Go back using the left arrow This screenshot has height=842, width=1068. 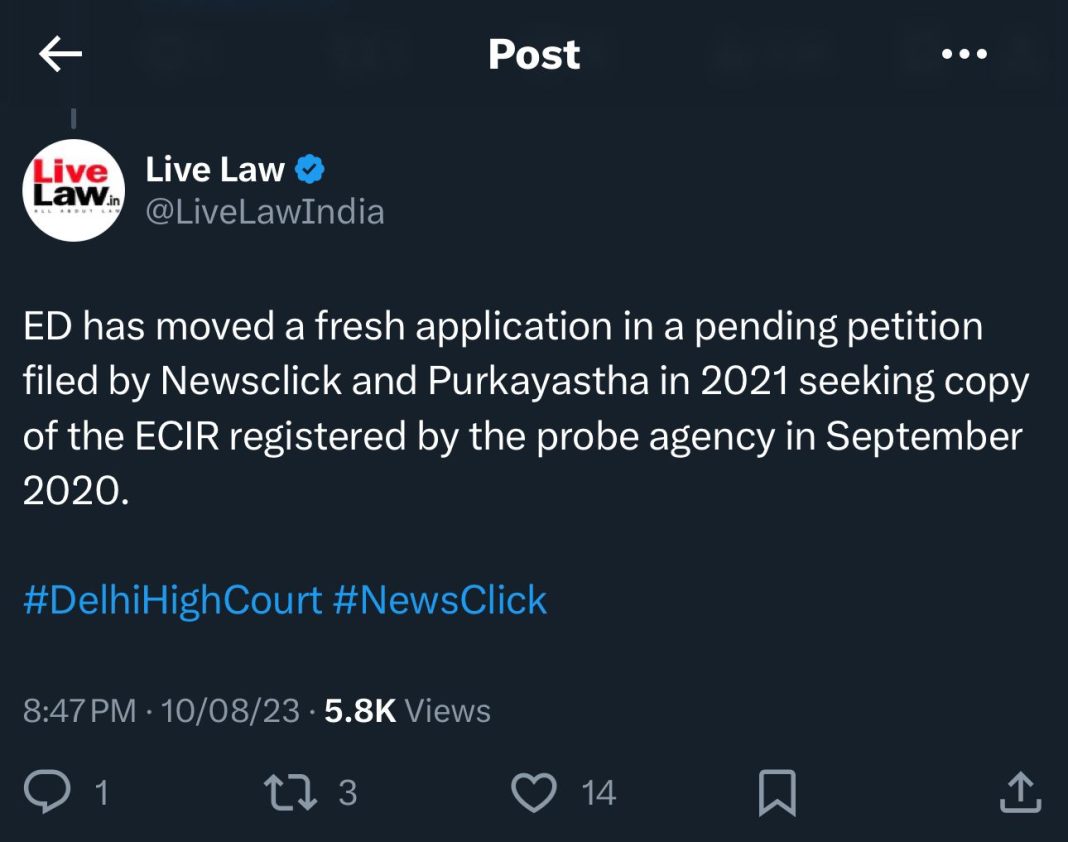[61, 54]
